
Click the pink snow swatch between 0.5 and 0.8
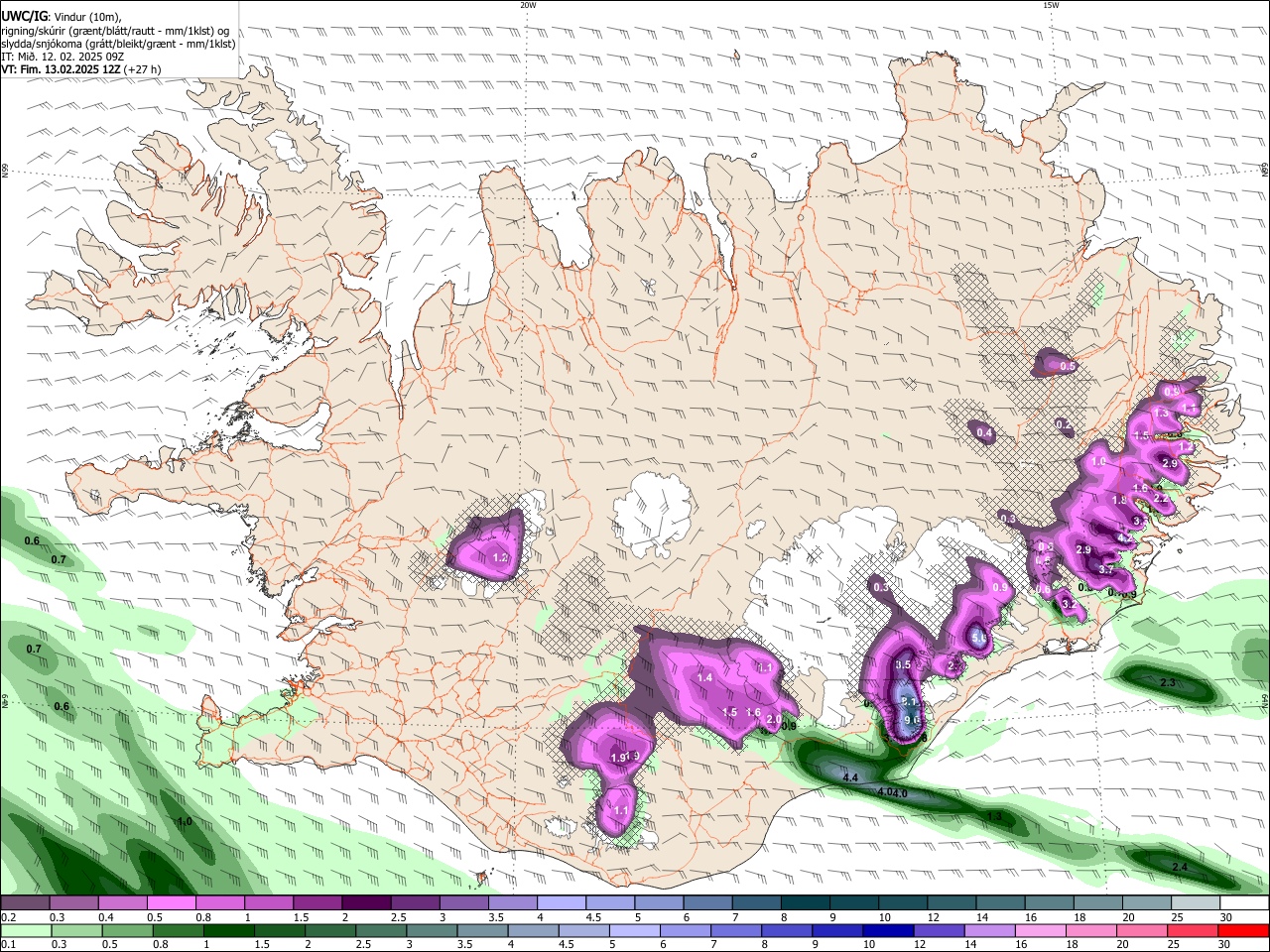click(171, 903)
